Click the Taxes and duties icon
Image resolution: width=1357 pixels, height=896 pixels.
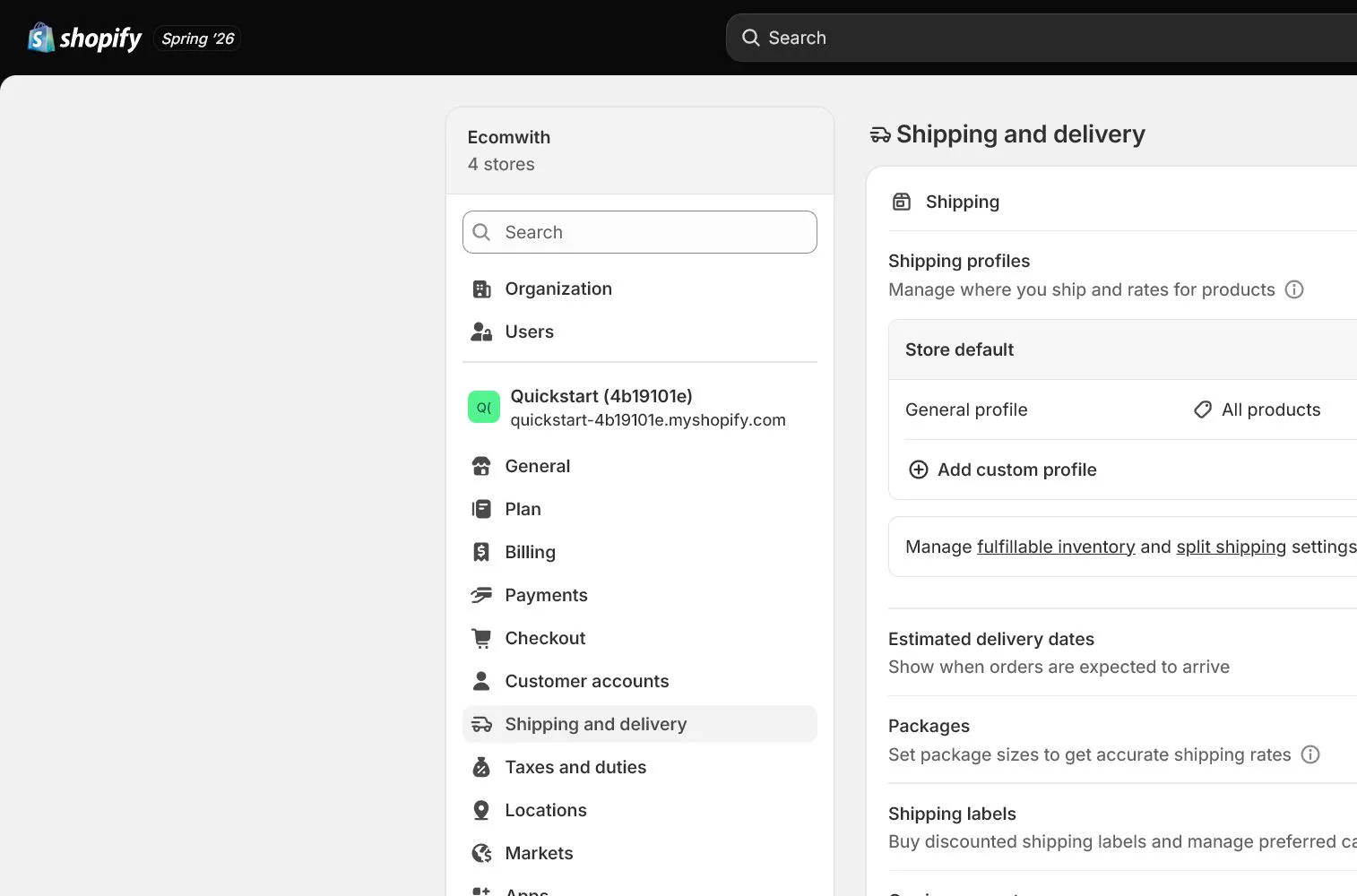pos(481,767)
